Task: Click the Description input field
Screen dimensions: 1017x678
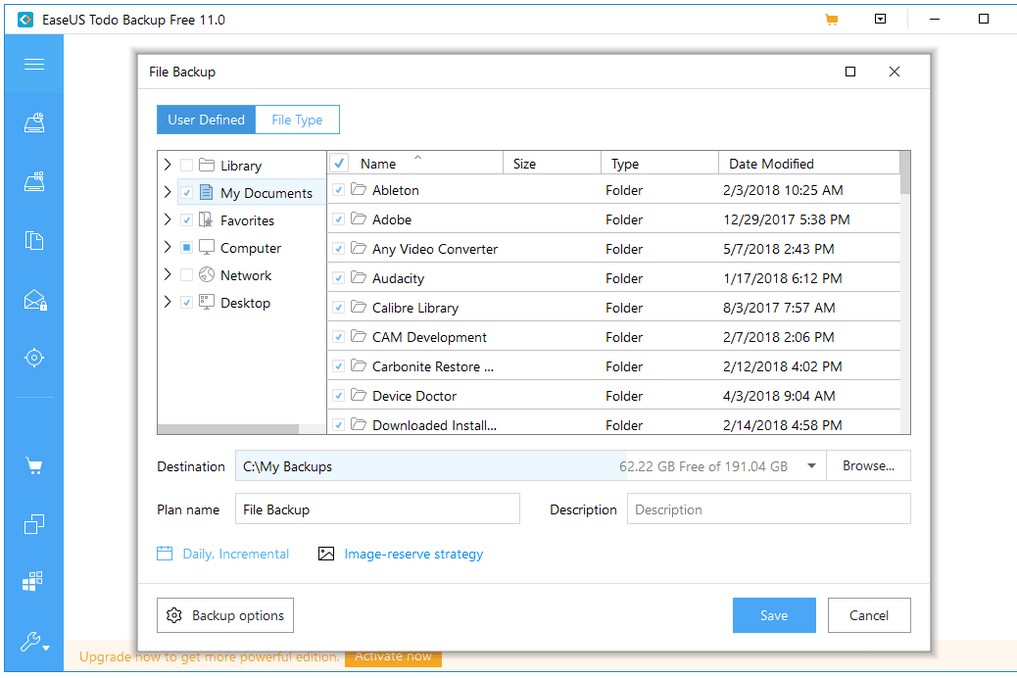Action: [x=769, y=509]
